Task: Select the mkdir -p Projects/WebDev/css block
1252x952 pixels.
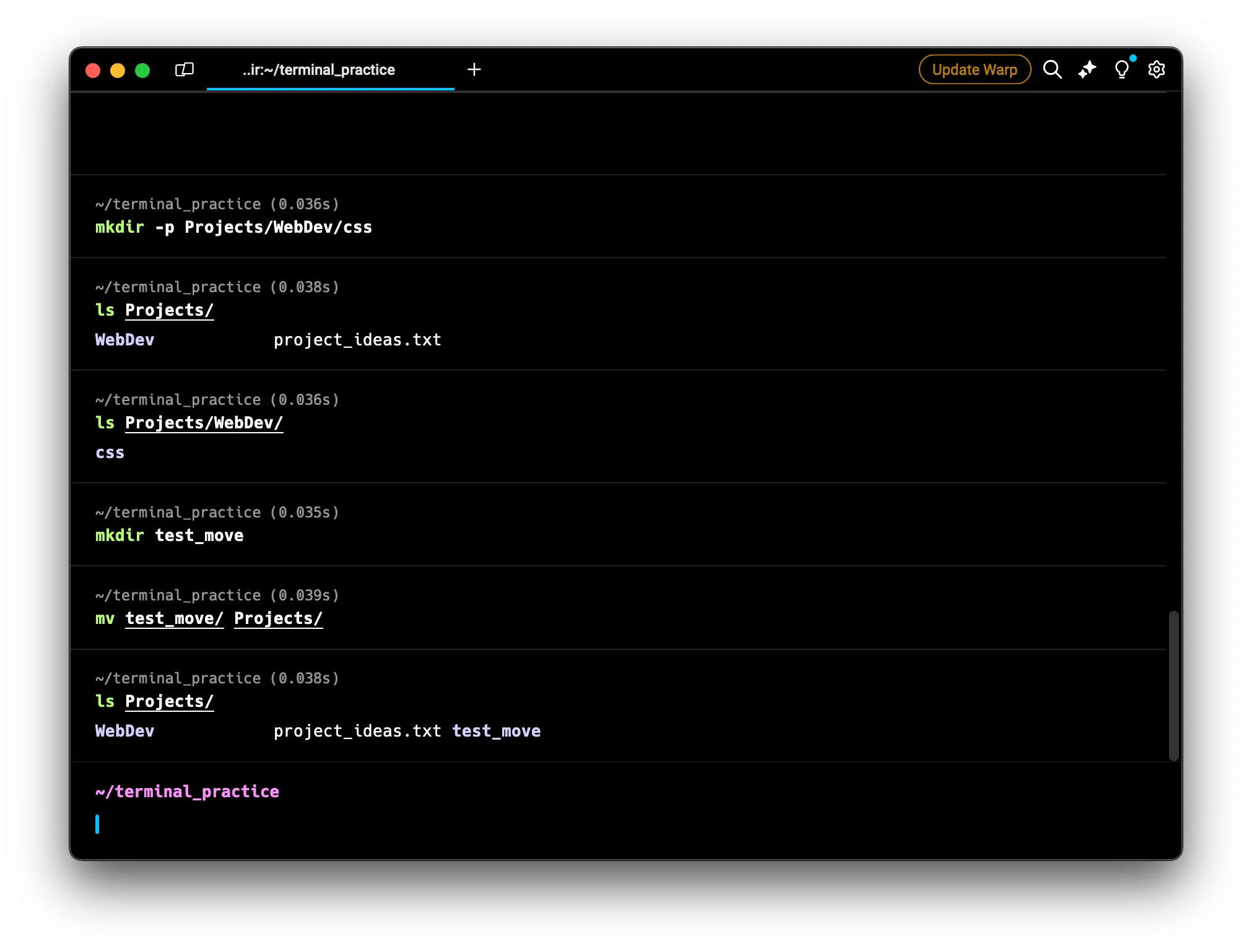Action: (233, 227)
